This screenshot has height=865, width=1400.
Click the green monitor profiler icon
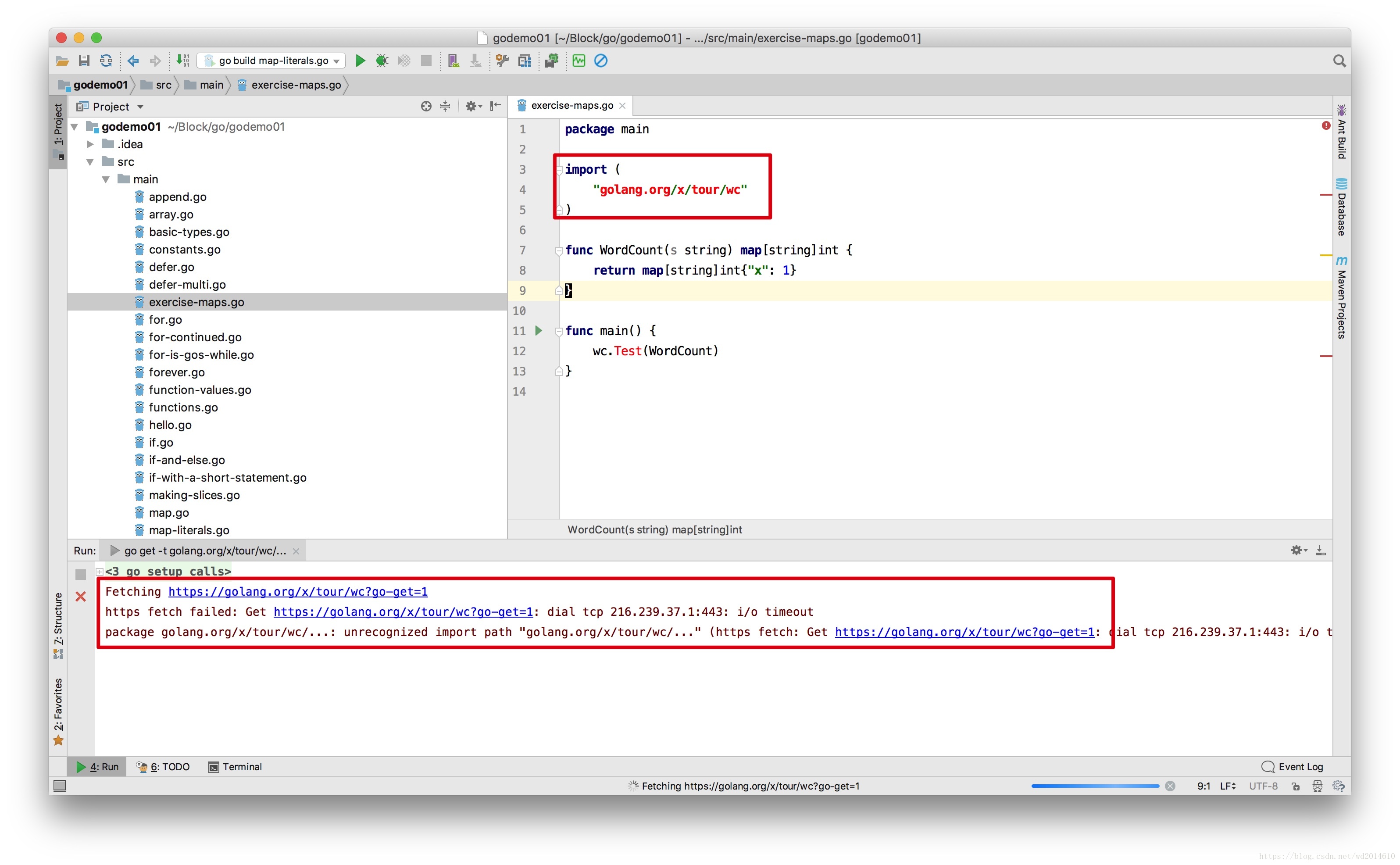pyautogui.click(x=579, y=61)
